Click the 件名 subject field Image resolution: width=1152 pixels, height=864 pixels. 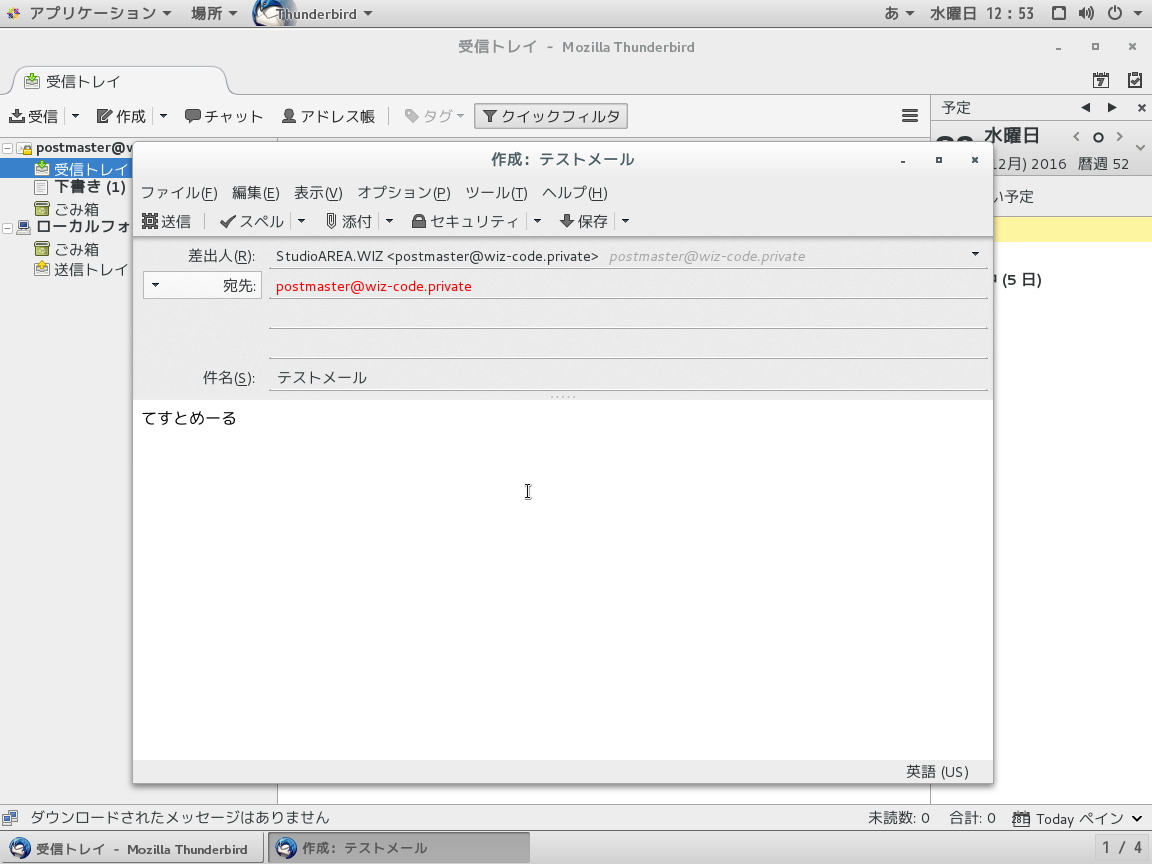(628, 378)
